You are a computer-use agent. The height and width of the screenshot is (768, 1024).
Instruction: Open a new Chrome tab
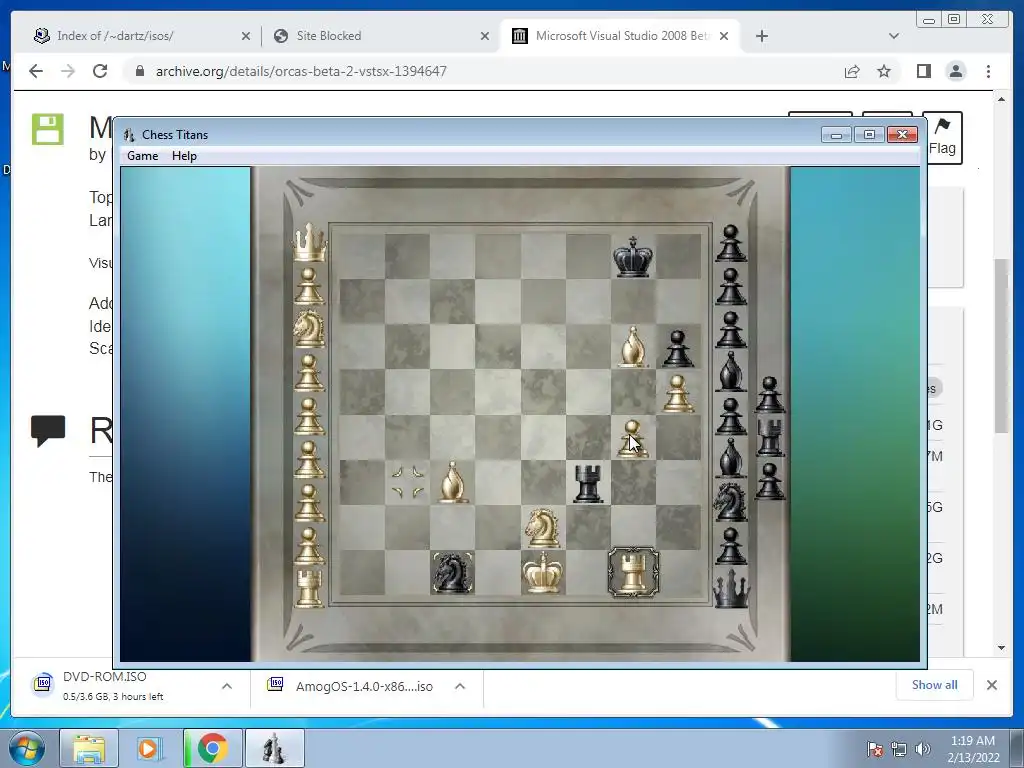pos(761,36)
